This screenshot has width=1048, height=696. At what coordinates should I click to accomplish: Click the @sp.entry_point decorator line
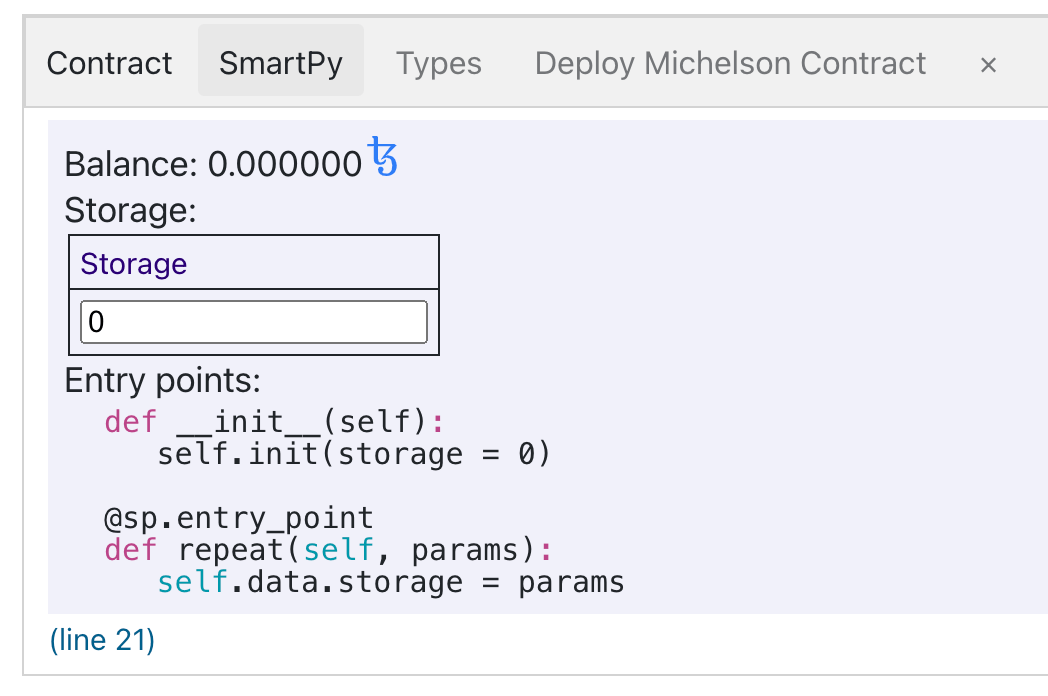[x=237, y=517]
